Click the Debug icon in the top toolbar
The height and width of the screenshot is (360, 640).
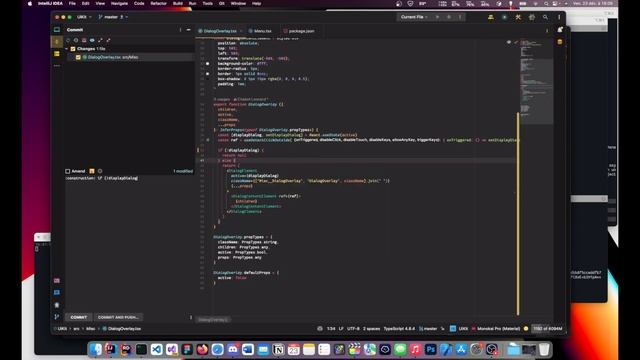point(449,17)
